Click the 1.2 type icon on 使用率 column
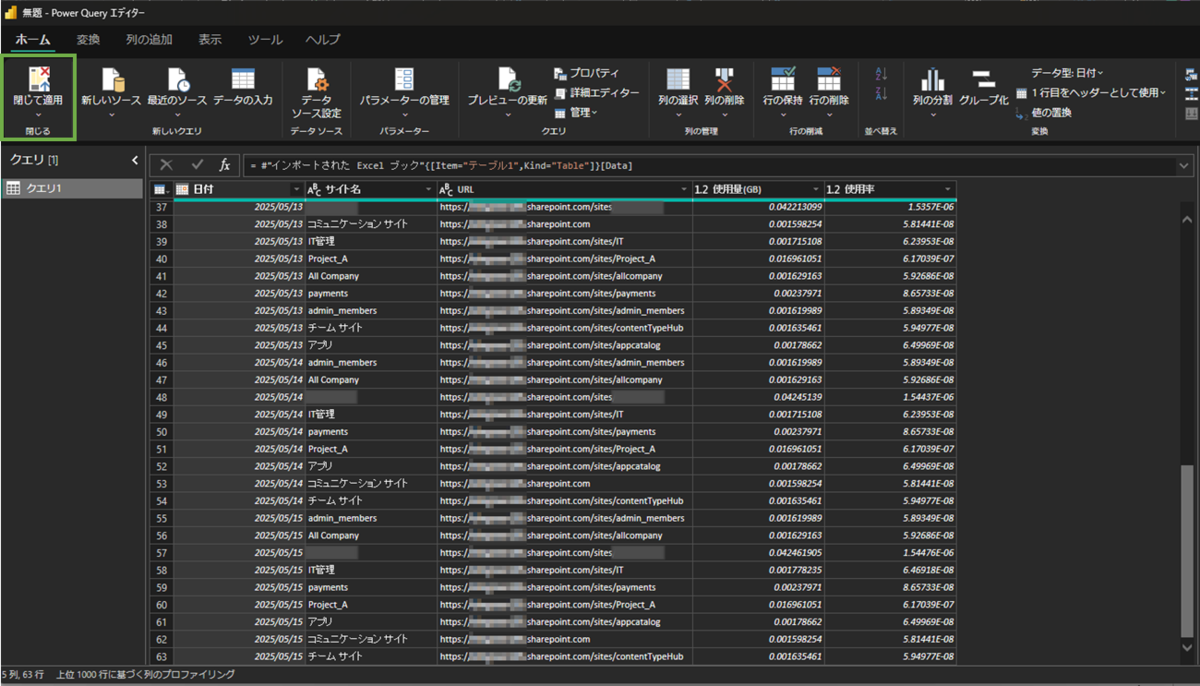 (x=834, y=189)
